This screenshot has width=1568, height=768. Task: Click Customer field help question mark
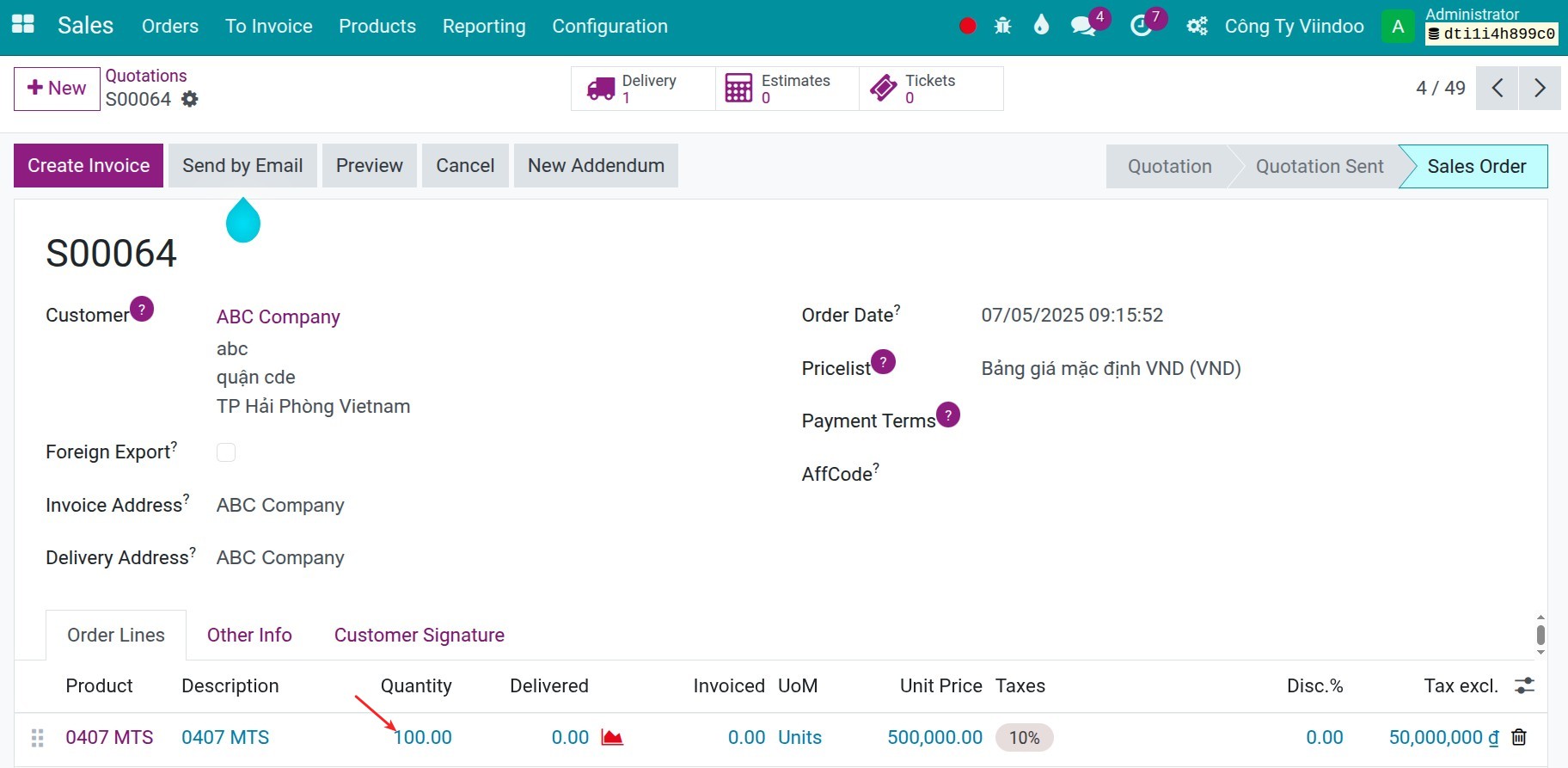pyautogui.click(x=142, y=308)
